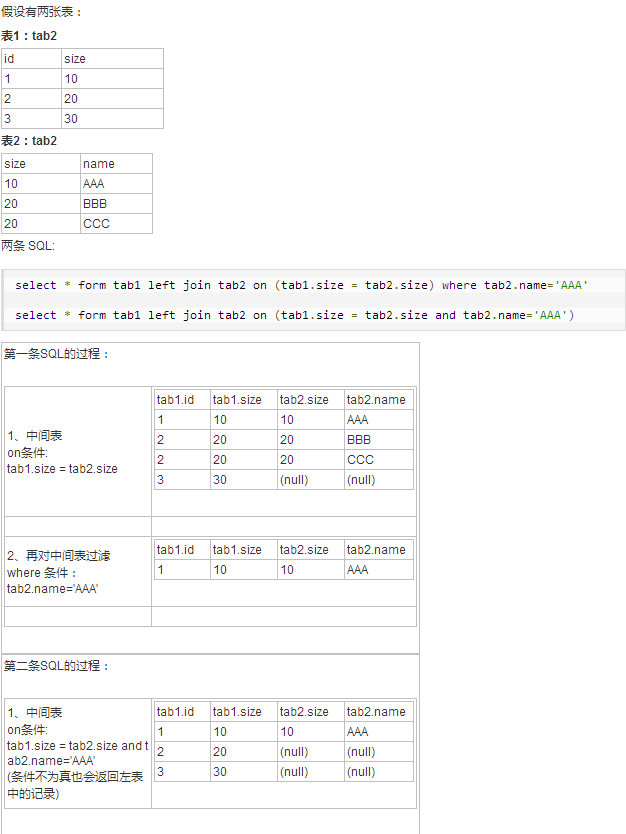
Task: Select the "表1：tab2" heading
Action: (x=29, y=36)
